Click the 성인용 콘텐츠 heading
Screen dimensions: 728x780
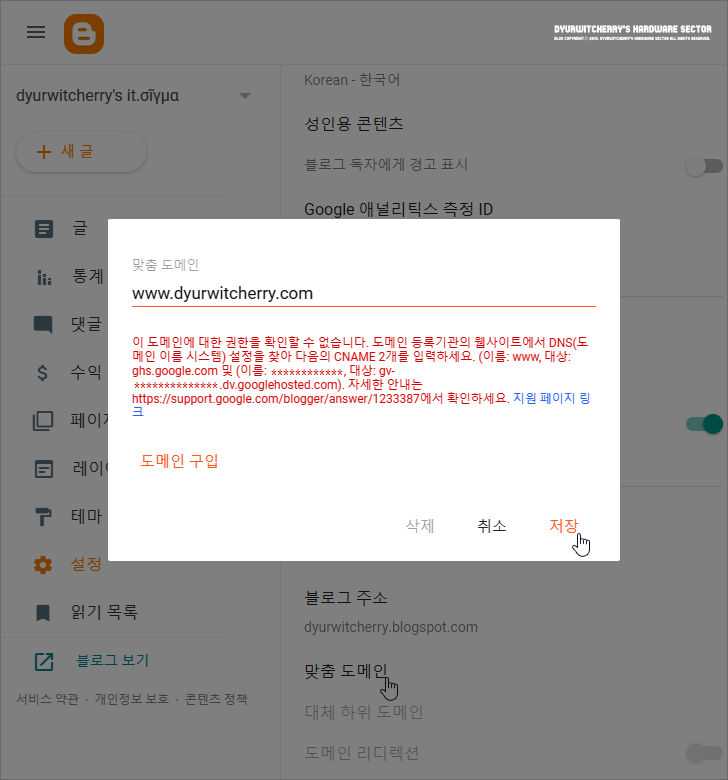click(354, 123)
